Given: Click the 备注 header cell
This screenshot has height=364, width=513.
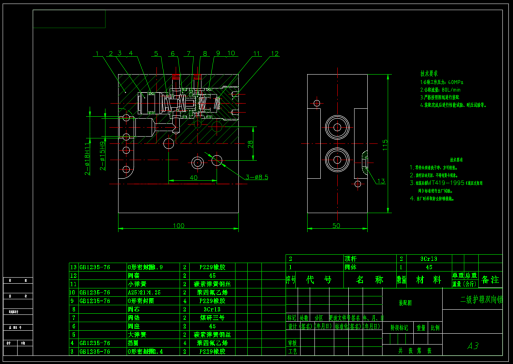Looking at the screenshot, I should click(490, 280).
